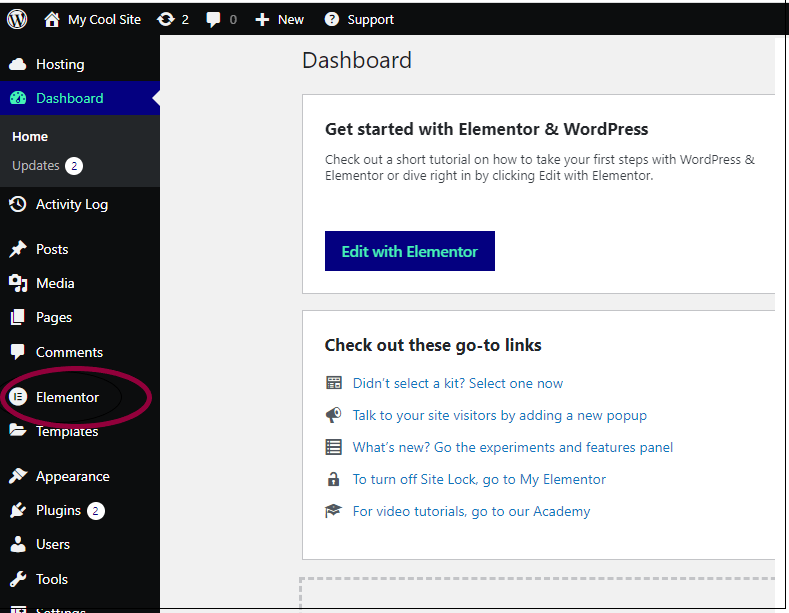Click the Templates folder icon
789x613 pixels.
click(x=18, y=430)
